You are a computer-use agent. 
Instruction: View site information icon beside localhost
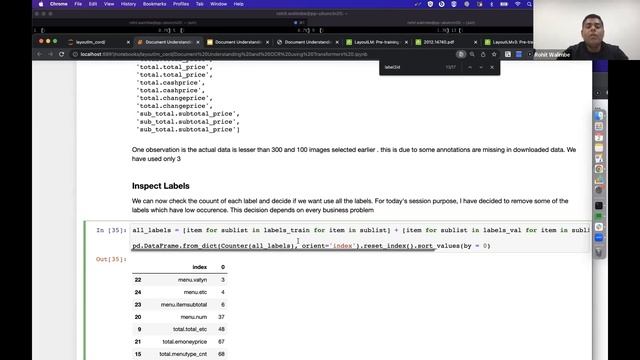click(75, 54)
